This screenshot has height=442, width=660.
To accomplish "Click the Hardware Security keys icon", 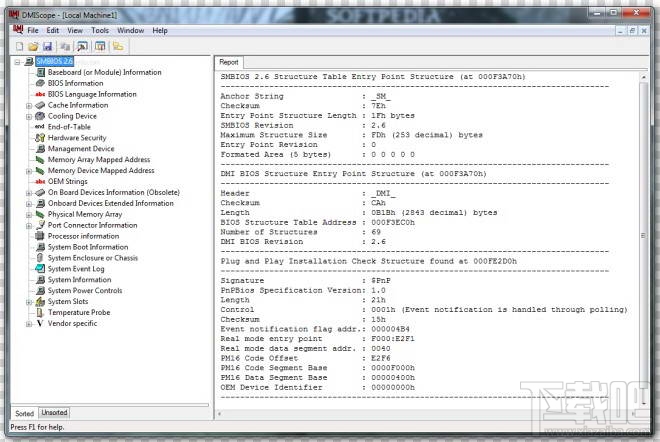I will 40,138.
